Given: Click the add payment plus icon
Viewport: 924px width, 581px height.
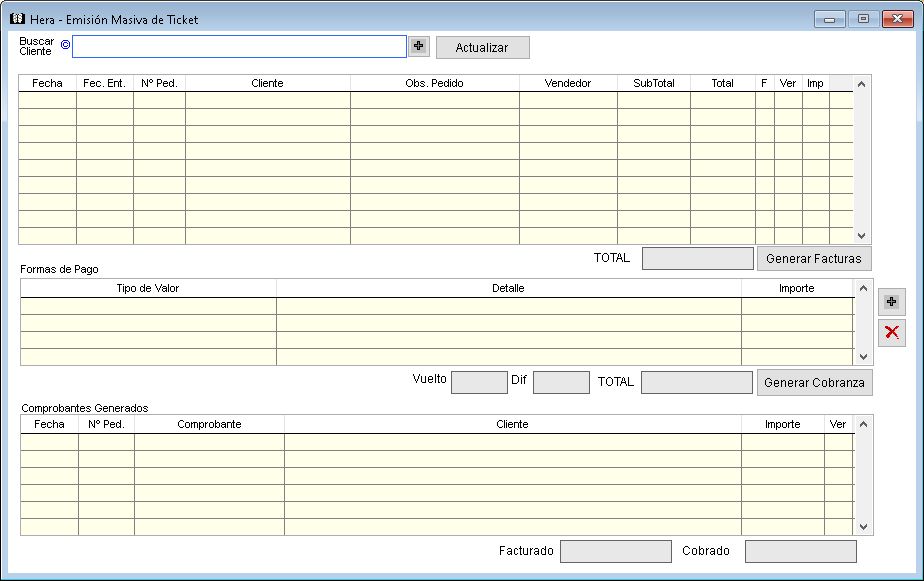Looking at the screenshot, I should coord(891,301).
